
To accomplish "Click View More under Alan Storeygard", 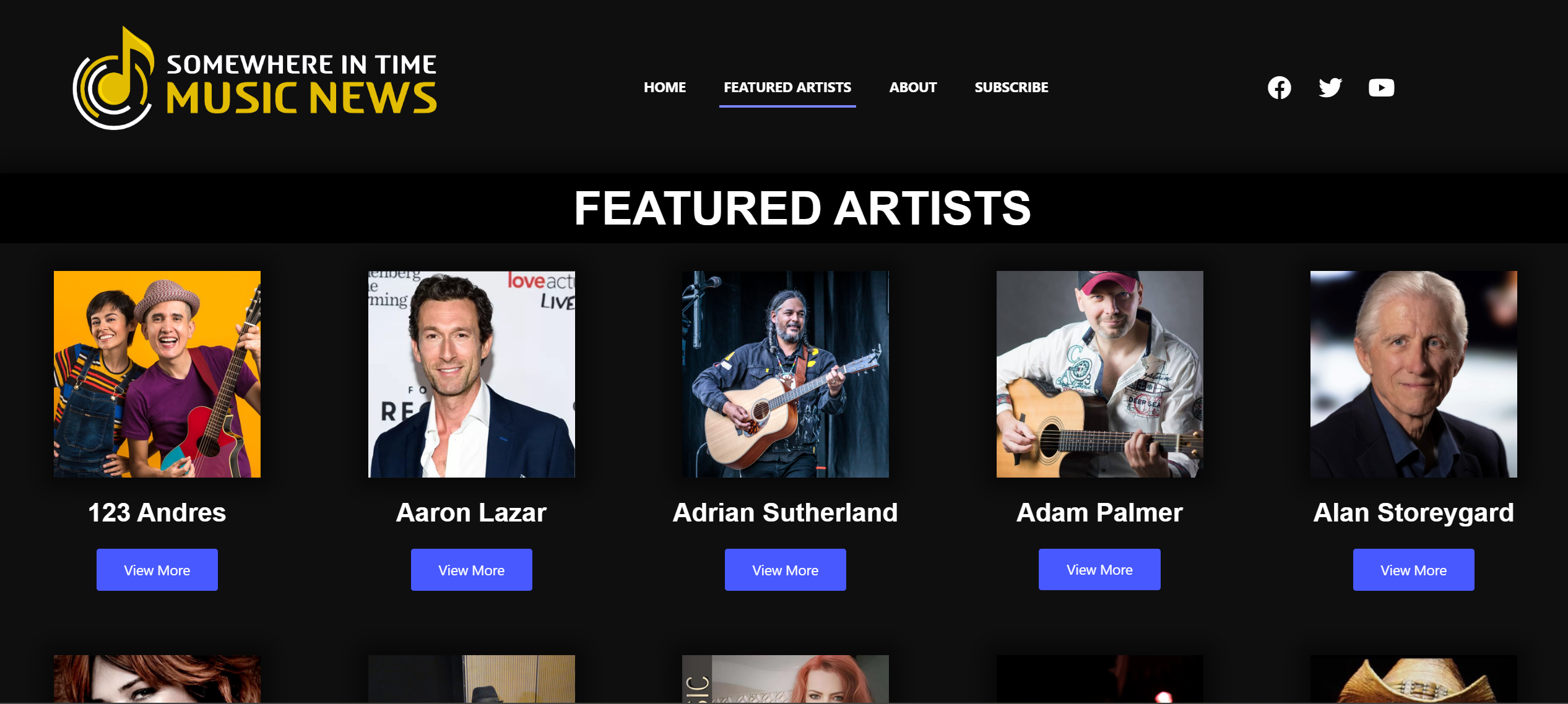I will [x=1414, y=570].
